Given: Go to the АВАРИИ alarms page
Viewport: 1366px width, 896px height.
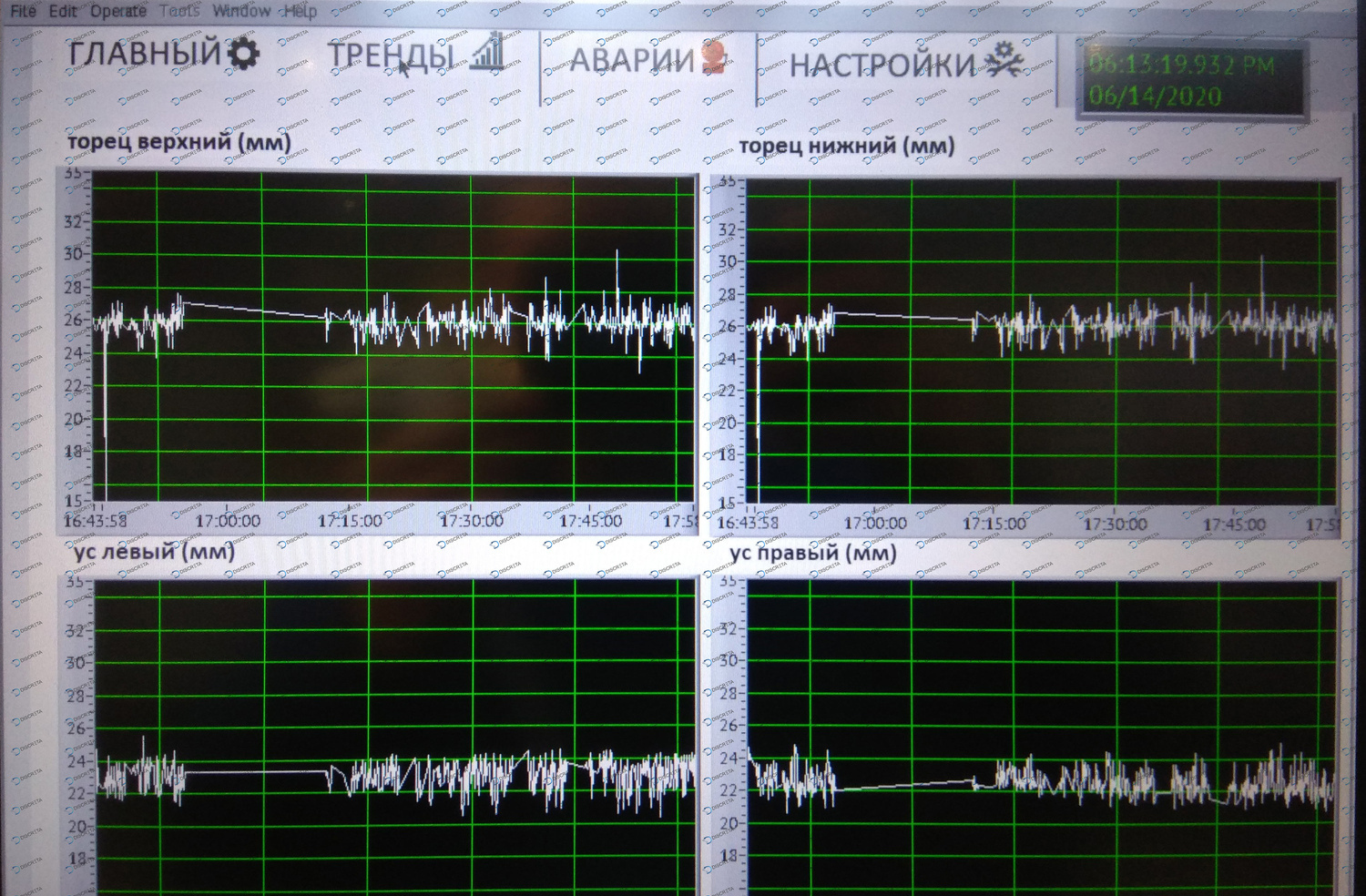Looking at the screenshot, I should click(x=631, y=61).
